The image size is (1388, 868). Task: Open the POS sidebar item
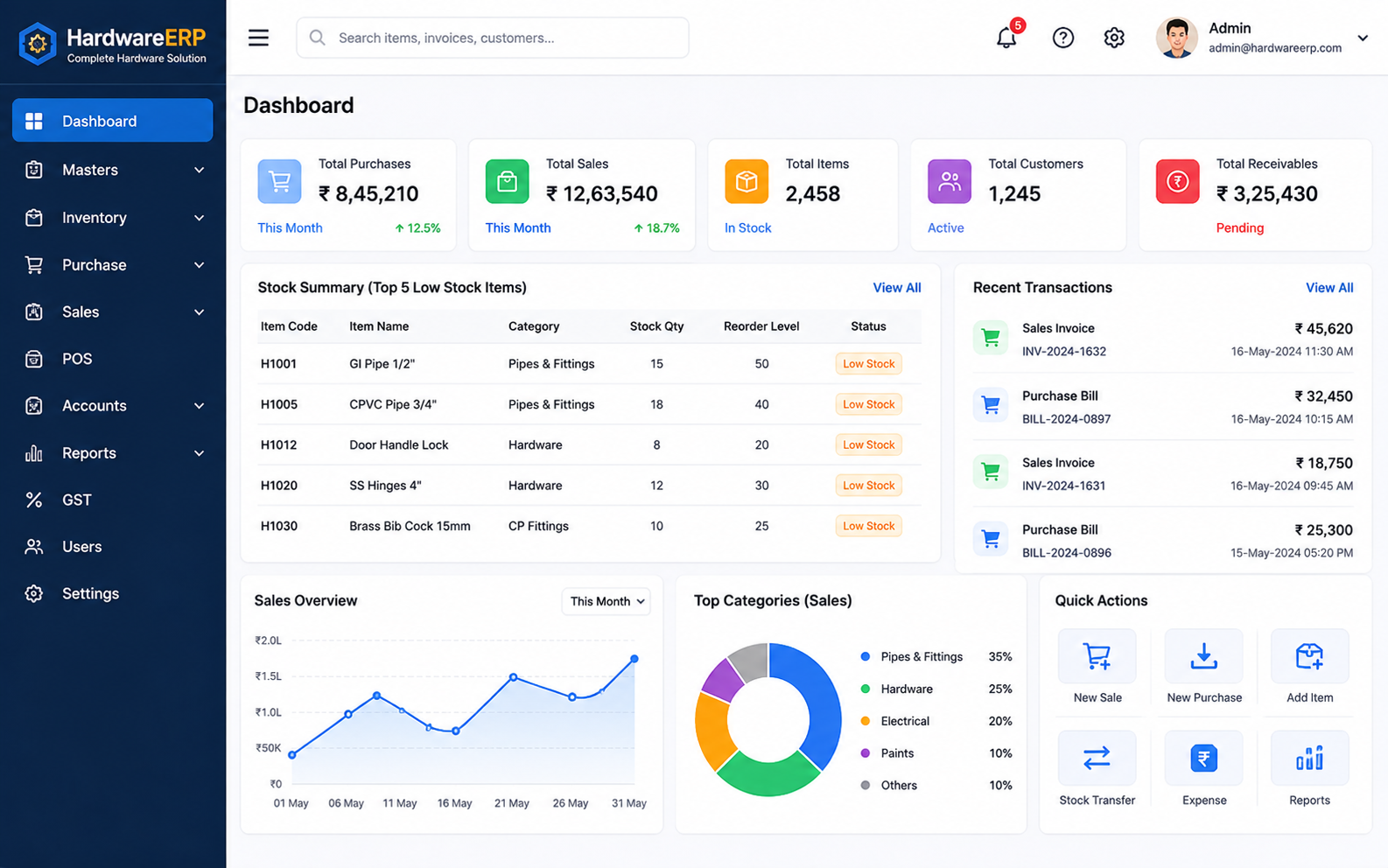[x=112, y=359]
